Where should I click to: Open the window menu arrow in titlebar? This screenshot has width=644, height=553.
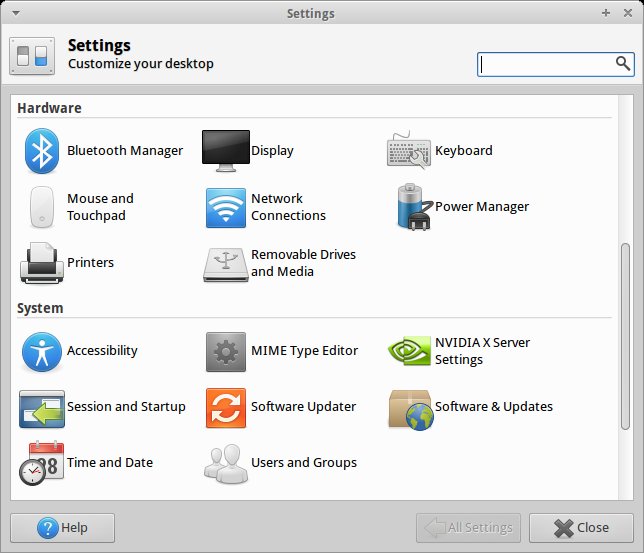tap(16, 13)
